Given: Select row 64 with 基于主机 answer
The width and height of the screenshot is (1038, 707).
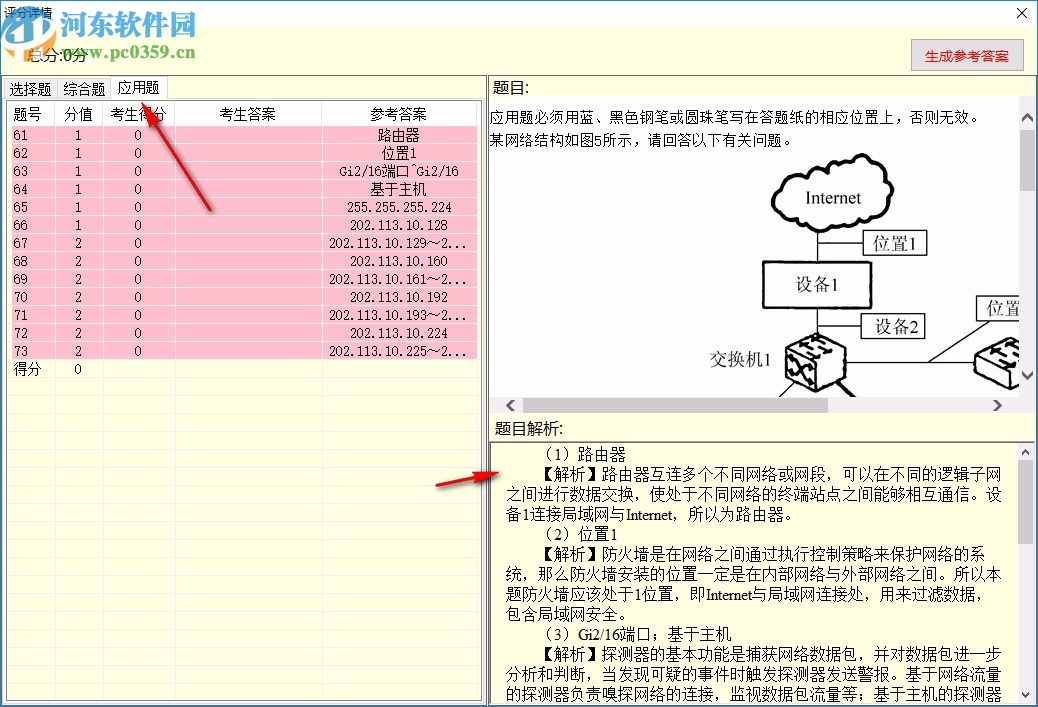Looking at the screenshot, I should click(244, 189).
